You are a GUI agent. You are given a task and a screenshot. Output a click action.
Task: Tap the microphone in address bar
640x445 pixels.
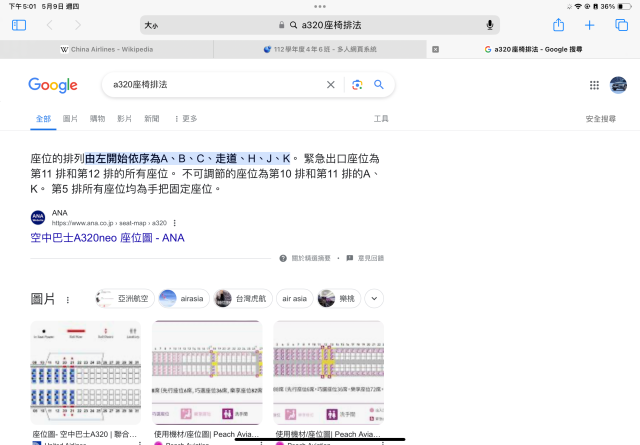click(490, 25)
